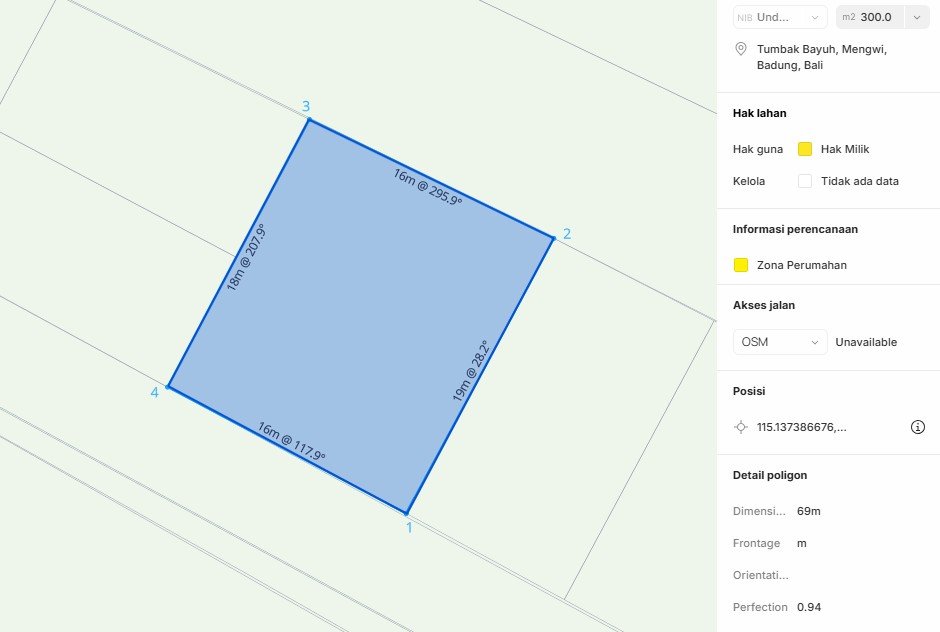
Task: Select polygon vertex 4 on the map
Action: [x=168, y=387]
